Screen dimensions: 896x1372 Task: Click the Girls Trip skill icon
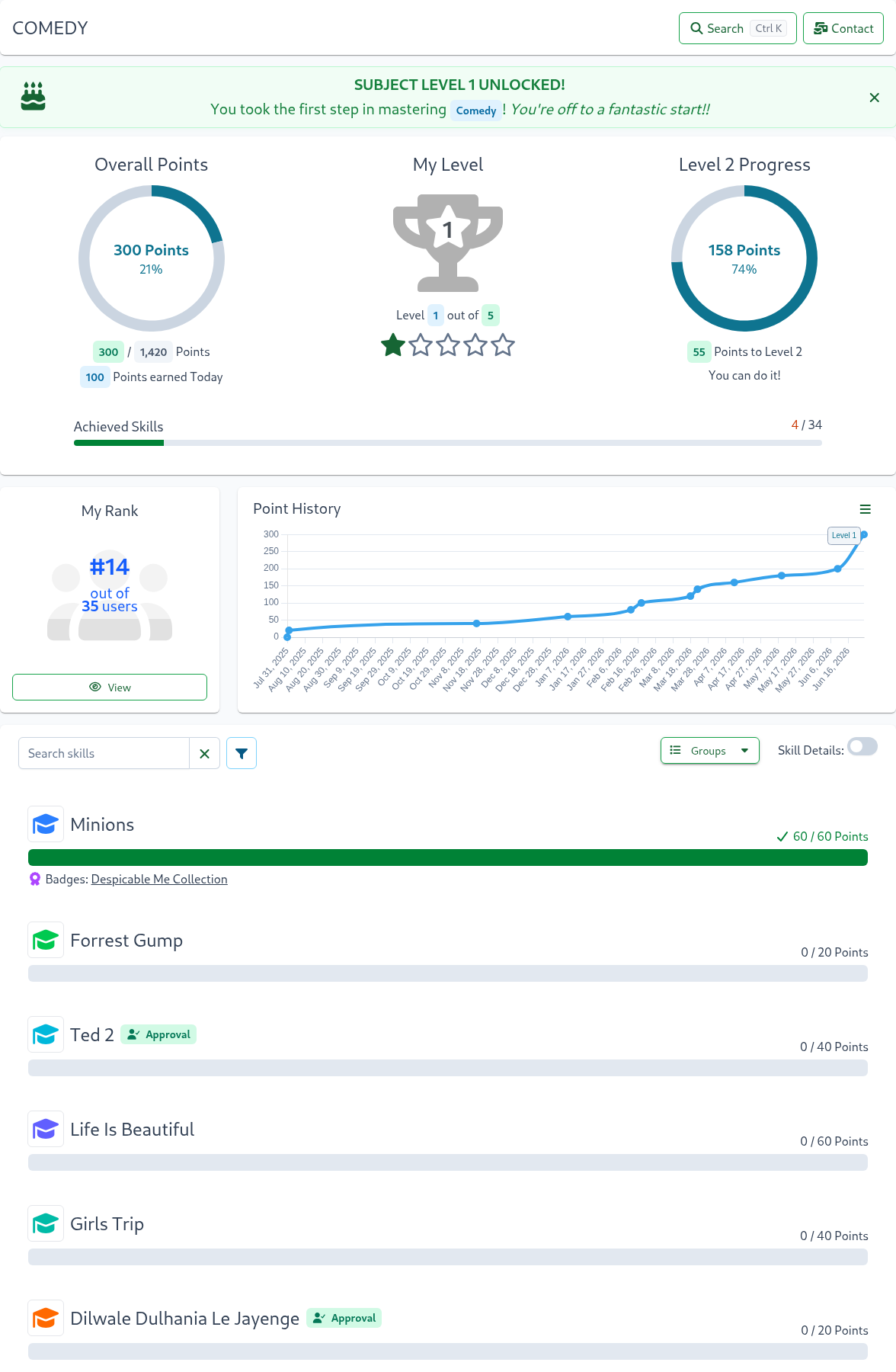click(x=46, y=1223)
